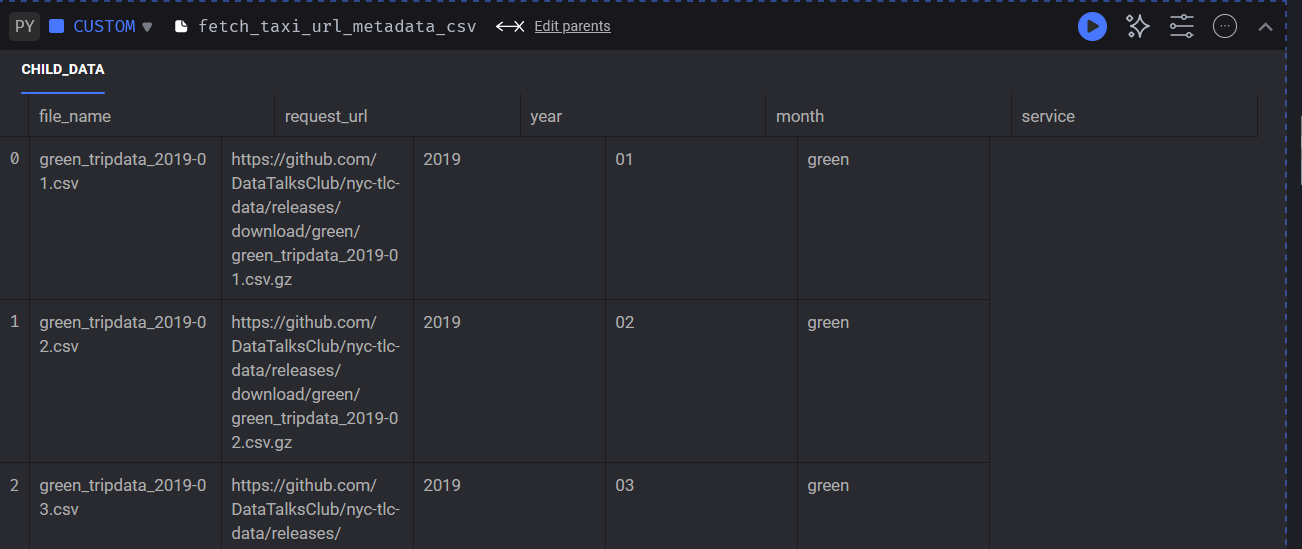Click the green value in row 0

(828, 159)
